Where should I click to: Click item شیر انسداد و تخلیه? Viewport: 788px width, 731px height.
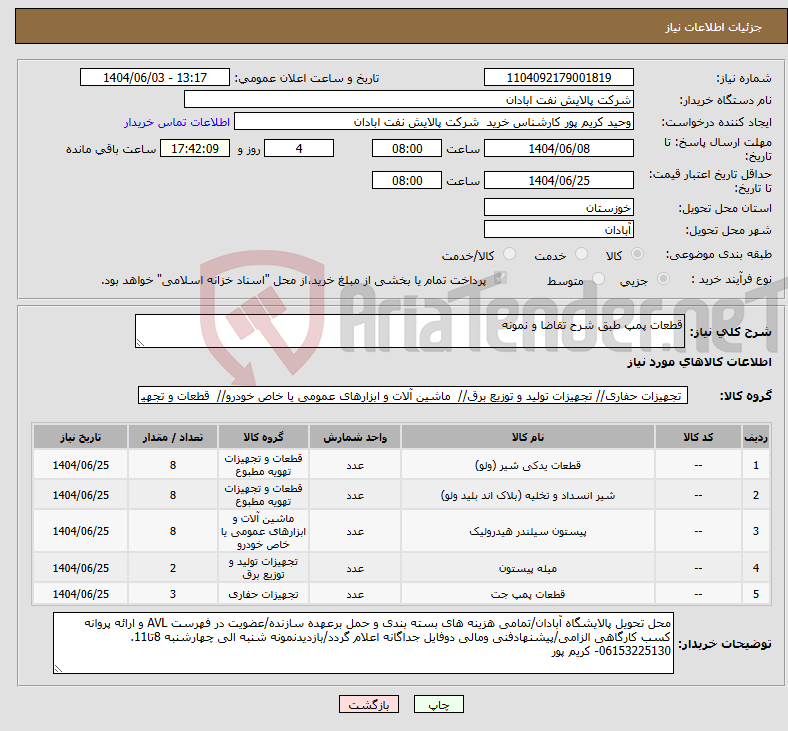528,495
